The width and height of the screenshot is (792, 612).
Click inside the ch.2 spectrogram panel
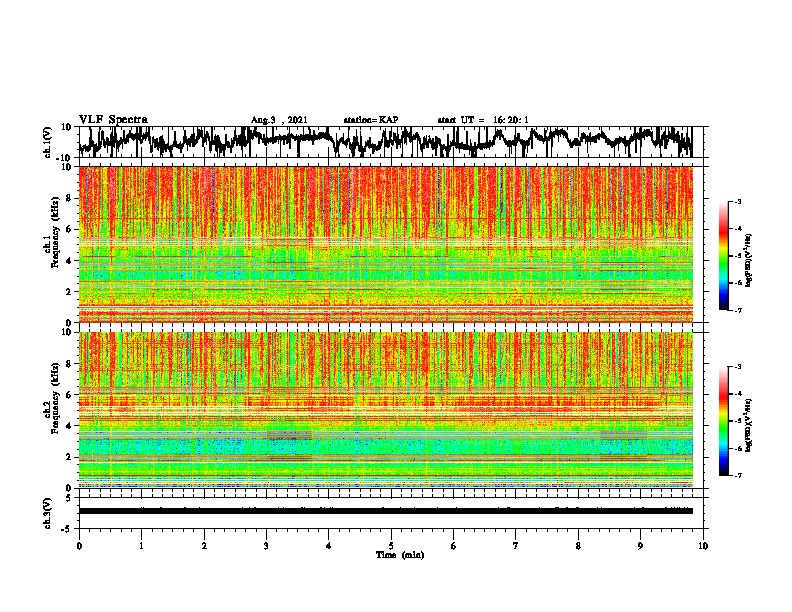click(386, 410)
